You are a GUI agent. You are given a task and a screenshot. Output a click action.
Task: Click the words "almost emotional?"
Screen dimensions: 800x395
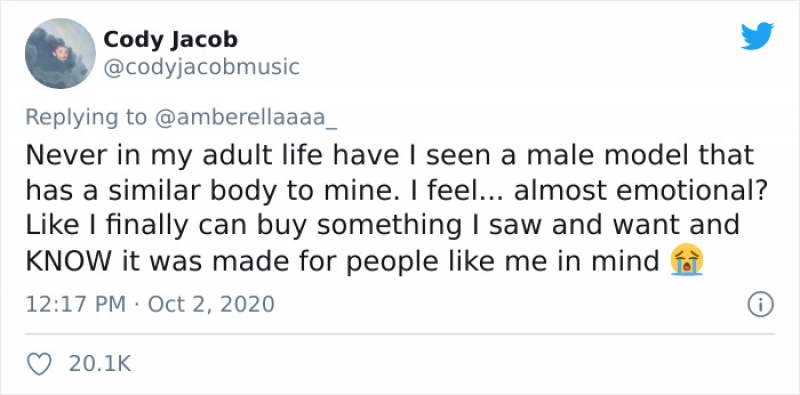click(x=641, y=190)
